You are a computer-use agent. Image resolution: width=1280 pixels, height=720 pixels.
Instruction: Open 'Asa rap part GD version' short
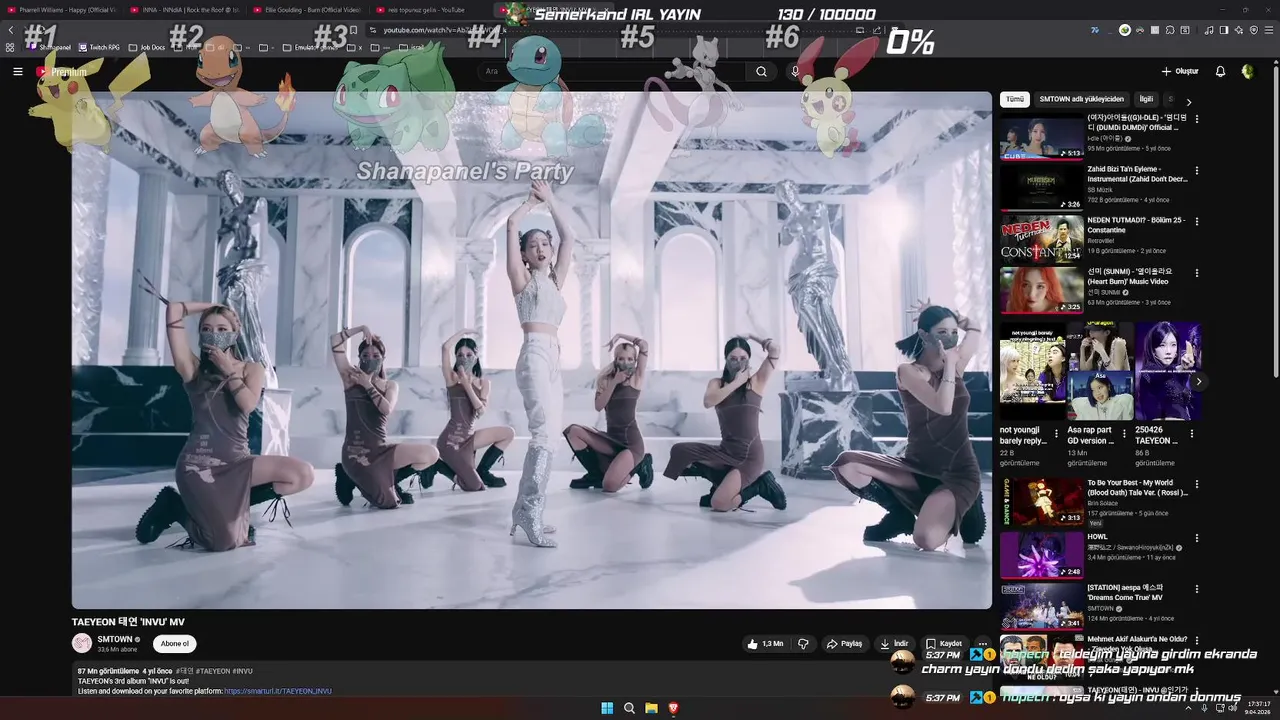[1100, 371]
